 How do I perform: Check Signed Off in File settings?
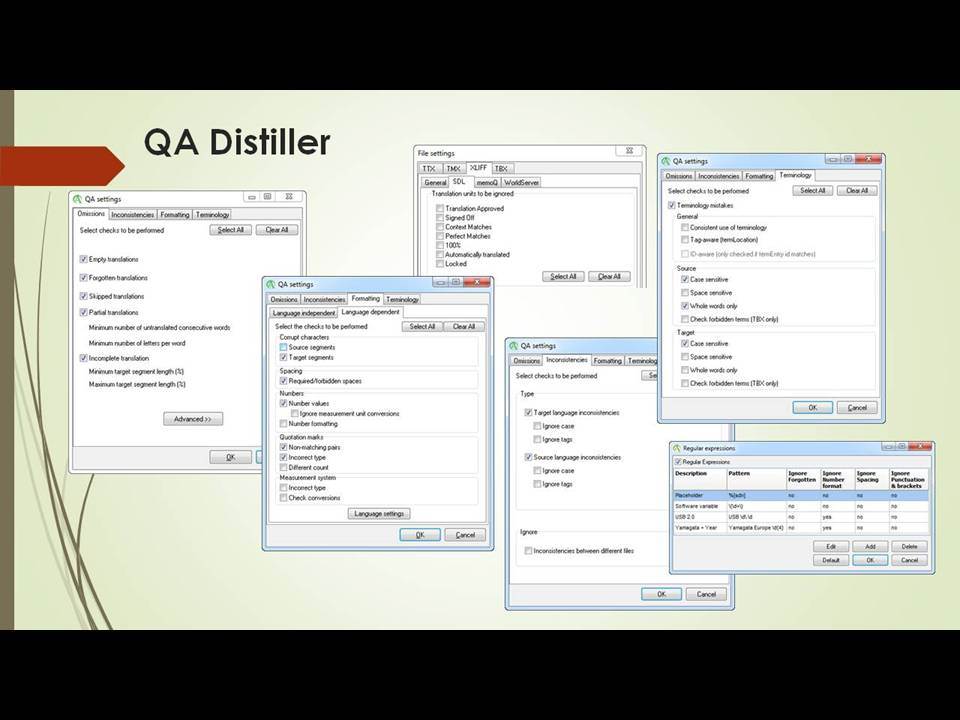[x=440, y=217]
